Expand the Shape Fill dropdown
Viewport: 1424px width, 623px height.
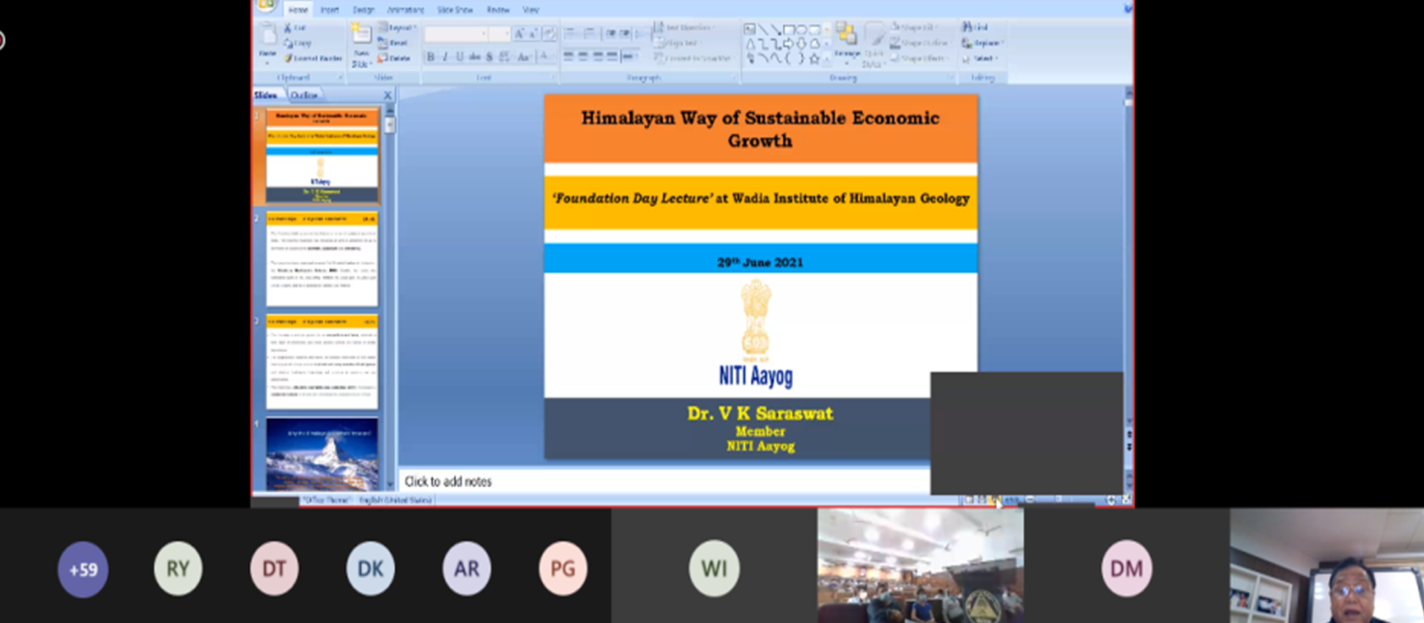914,28
